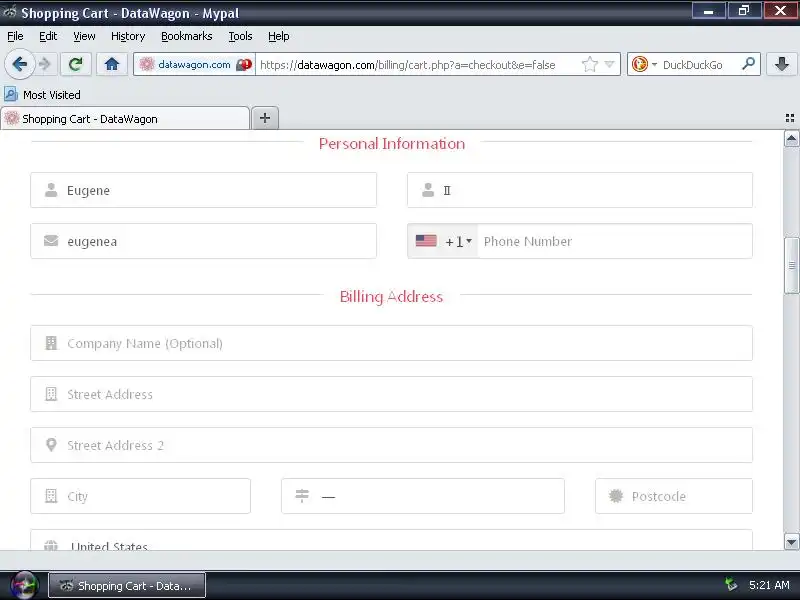Click the Personal Information heading
Screen dimensions: 800x600
click(x=392, y=143)
